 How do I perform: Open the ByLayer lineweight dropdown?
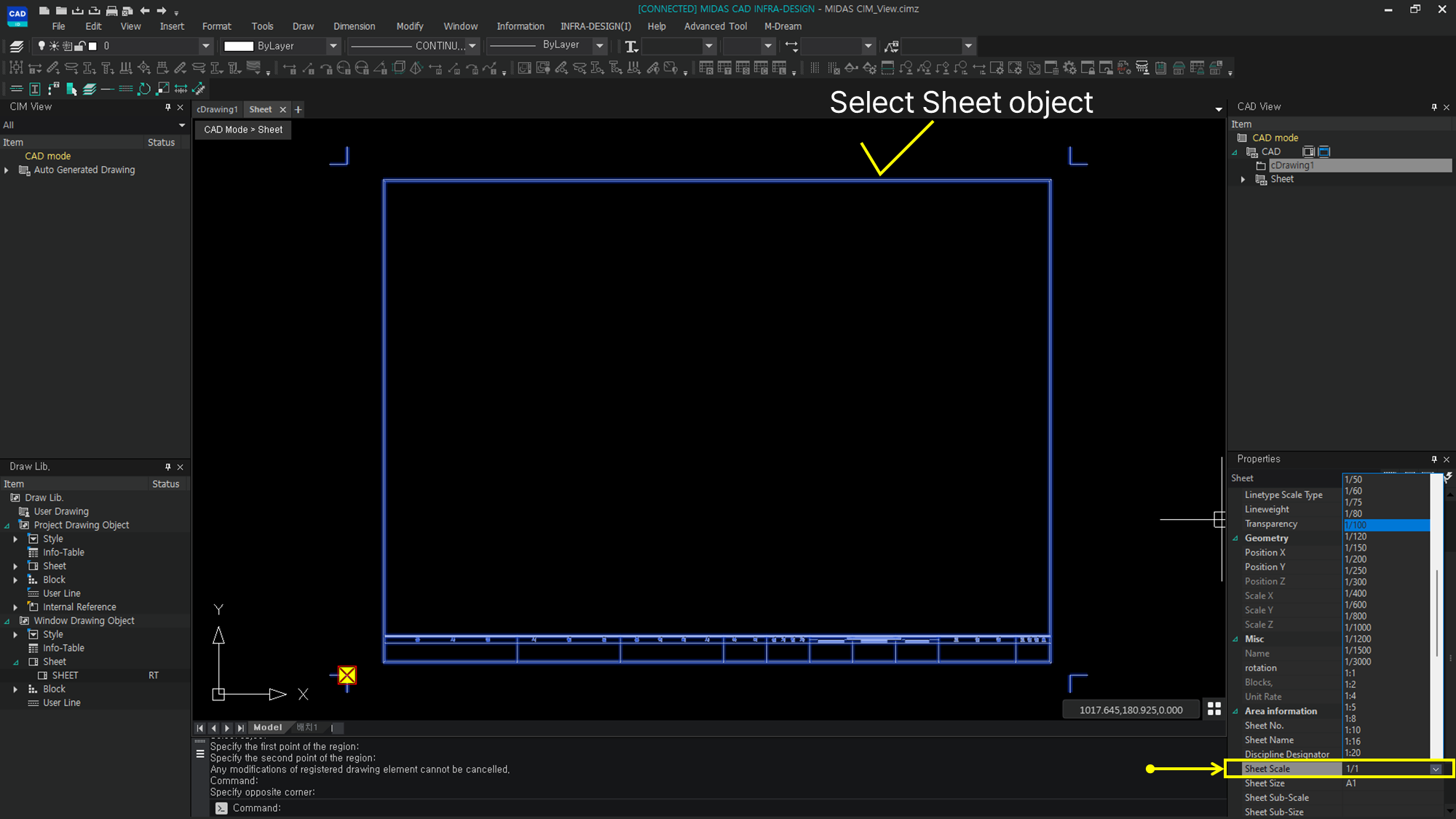tap(600, 46)
